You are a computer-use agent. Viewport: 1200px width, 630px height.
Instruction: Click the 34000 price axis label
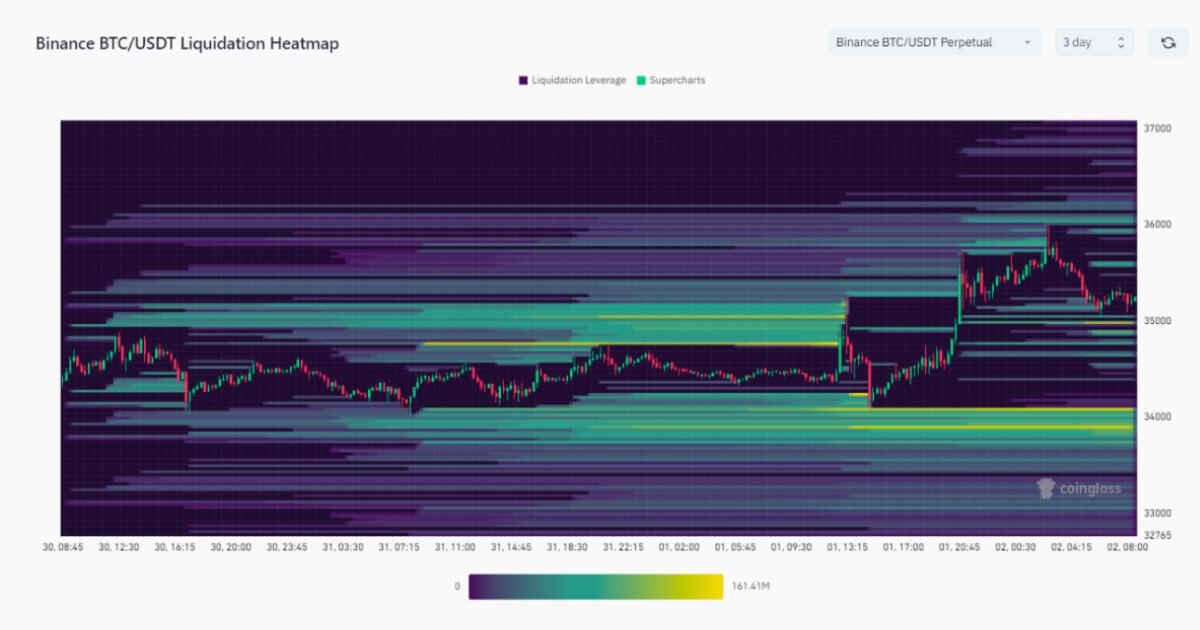click(x=1156, y=416)
